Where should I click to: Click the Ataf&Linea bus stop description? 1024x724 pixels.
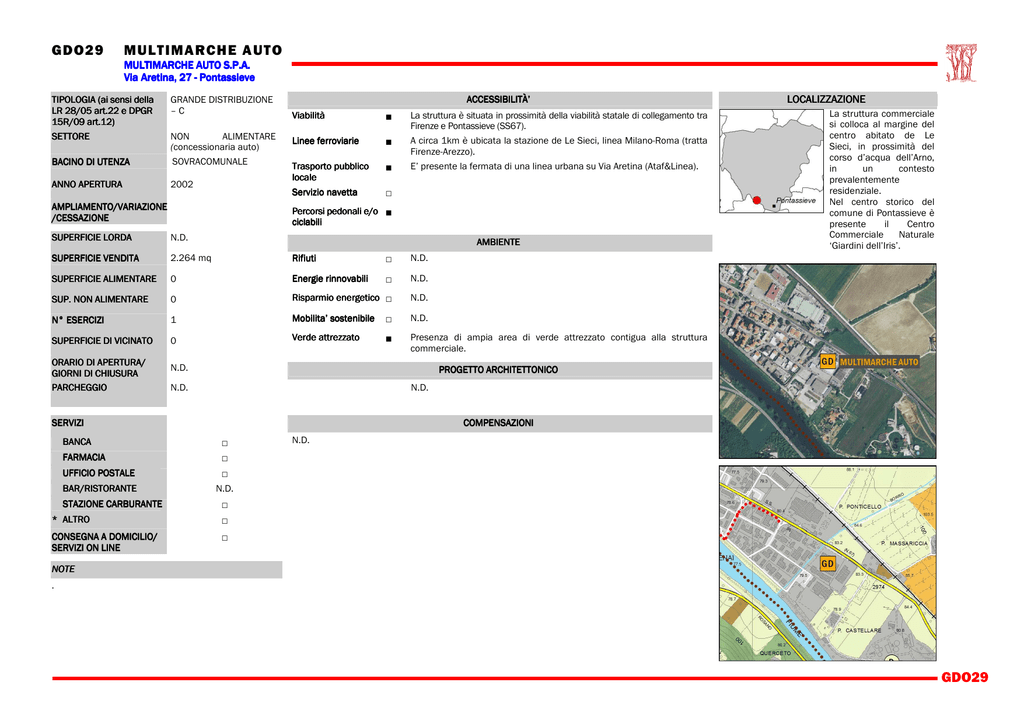pyautogui.click(x=554, y=166)
